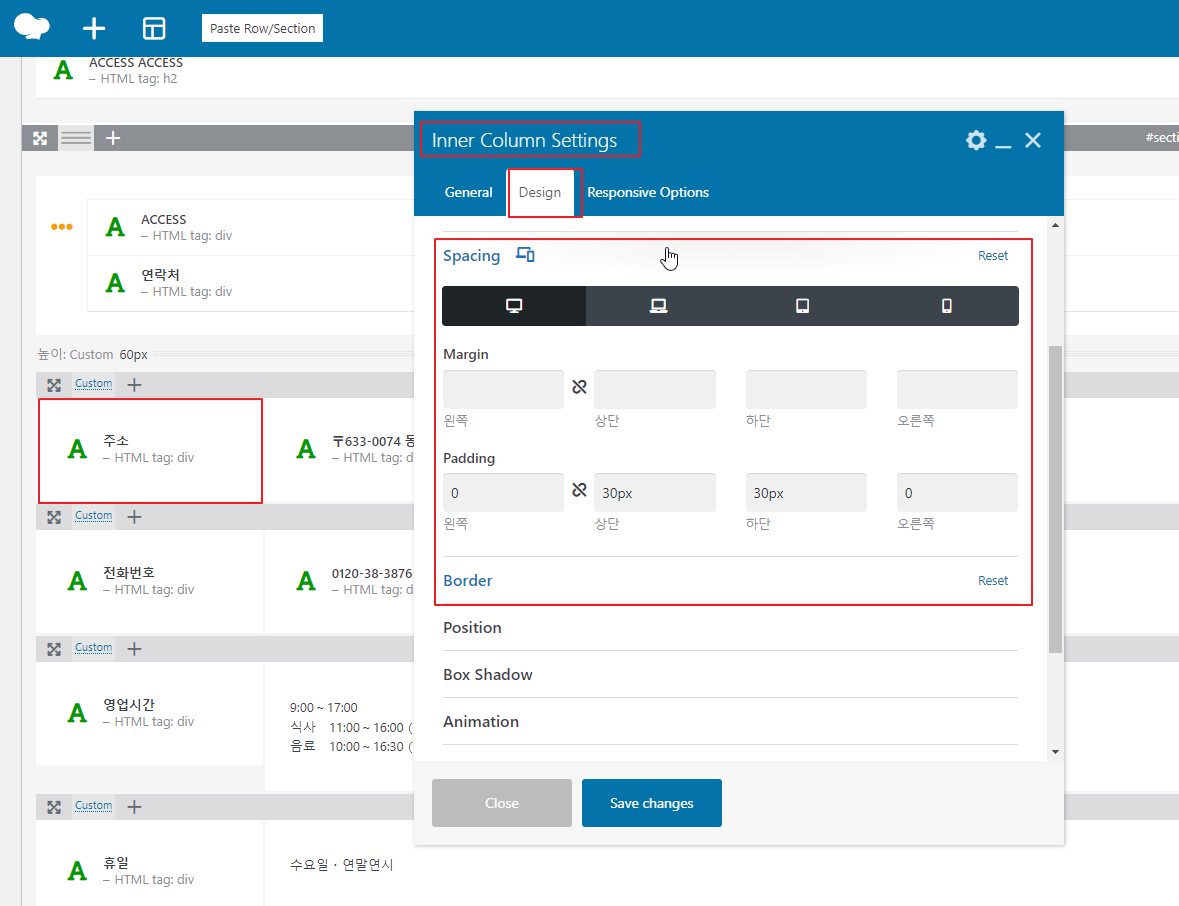Toggle responsive devices icon beside Spacing
Viewport: 1179px width, 906px height.
tap(525, 255)
